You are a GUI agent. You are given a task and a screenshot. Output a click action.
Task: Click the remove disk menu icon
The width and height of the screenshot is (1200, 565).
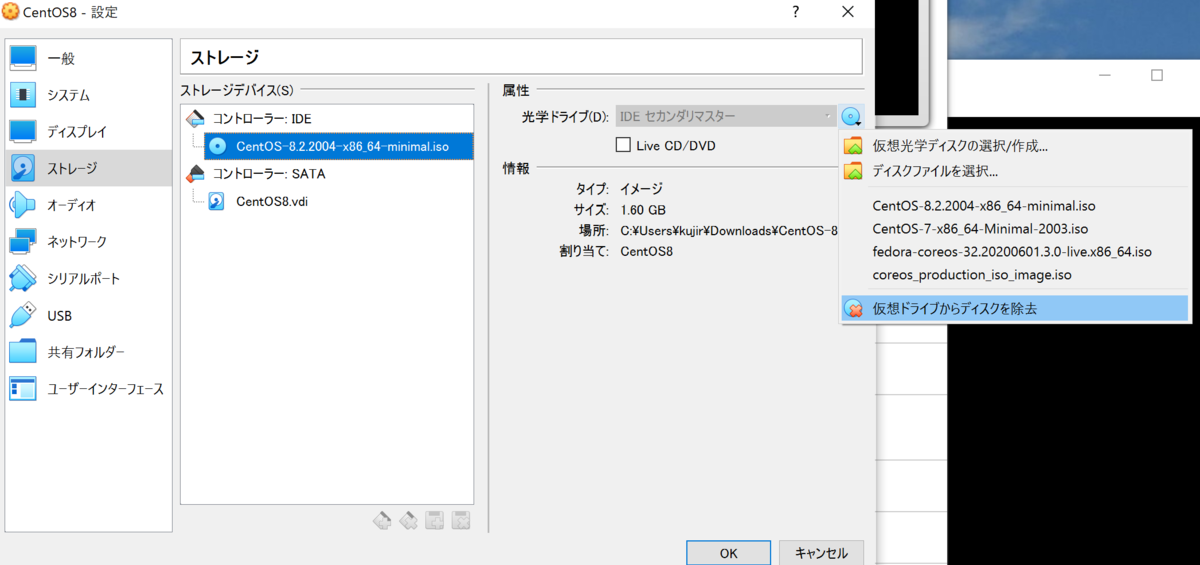click(853, 309)
